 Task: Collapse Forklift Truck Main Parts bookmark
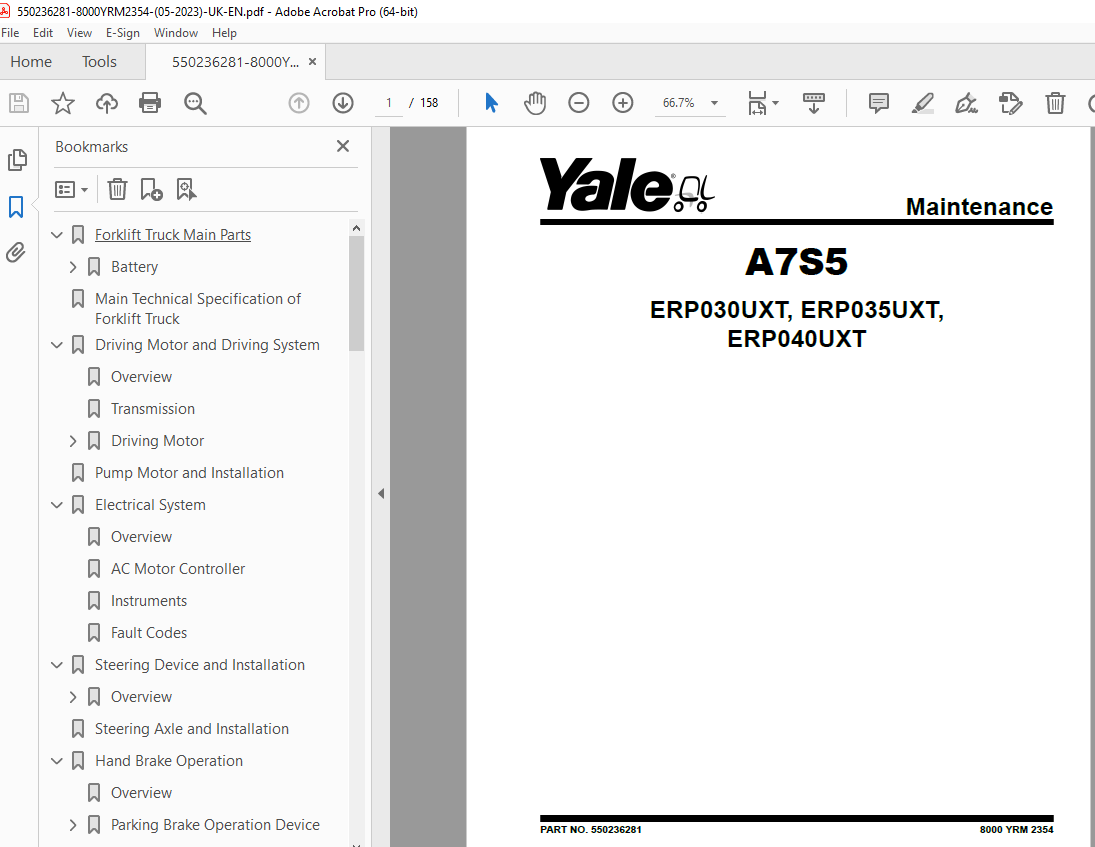point(57,235)
